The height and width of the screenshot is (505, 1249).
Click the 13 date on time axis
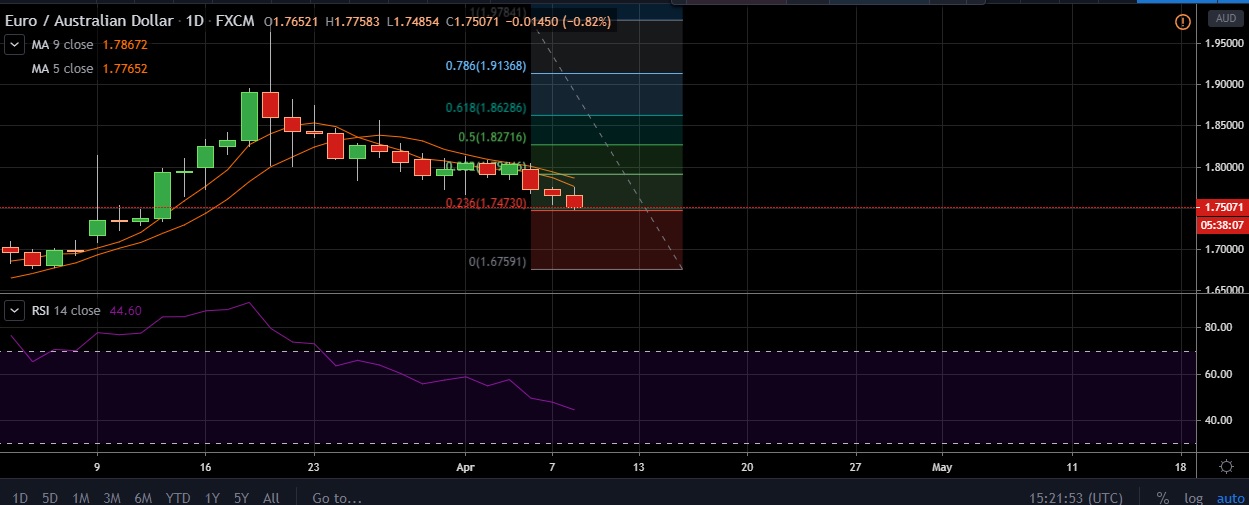pos(639,467)
